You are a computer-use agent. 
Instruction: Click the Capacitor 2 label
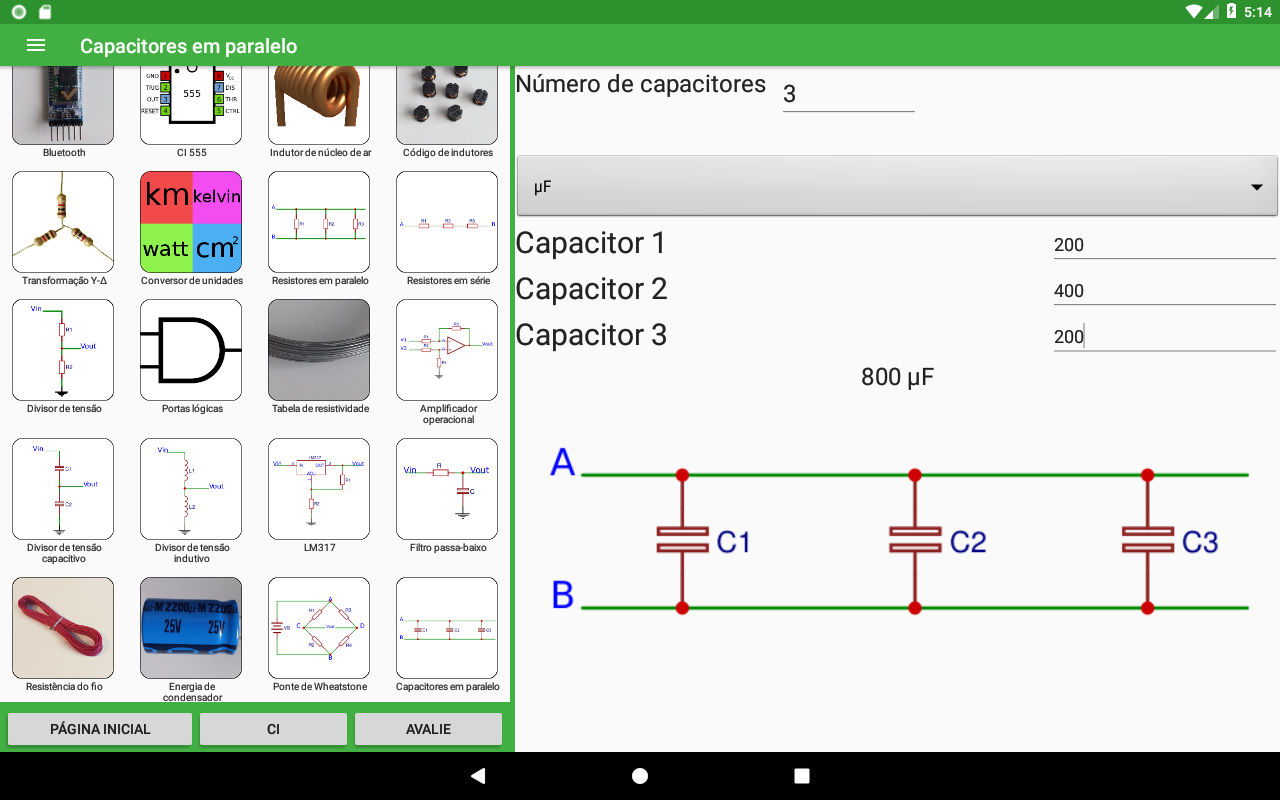point(591,289)
